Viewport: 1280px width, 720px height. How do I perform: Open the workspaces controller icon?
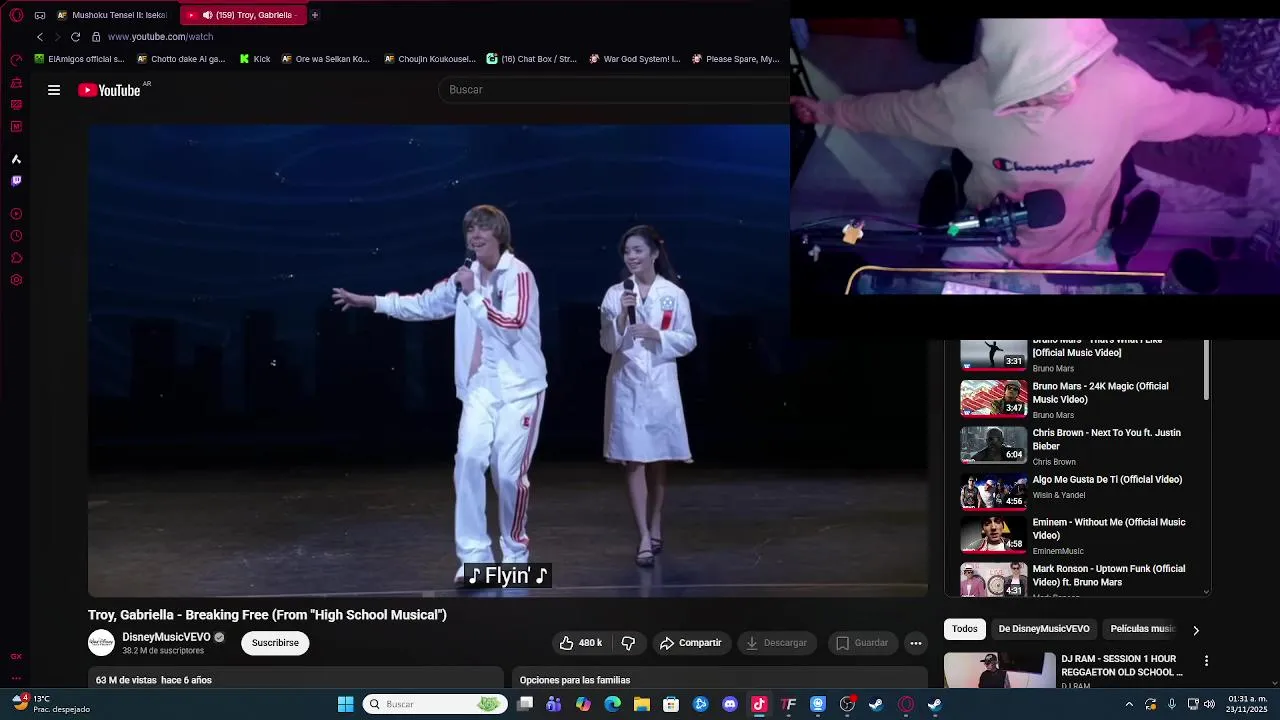(40, 15)
